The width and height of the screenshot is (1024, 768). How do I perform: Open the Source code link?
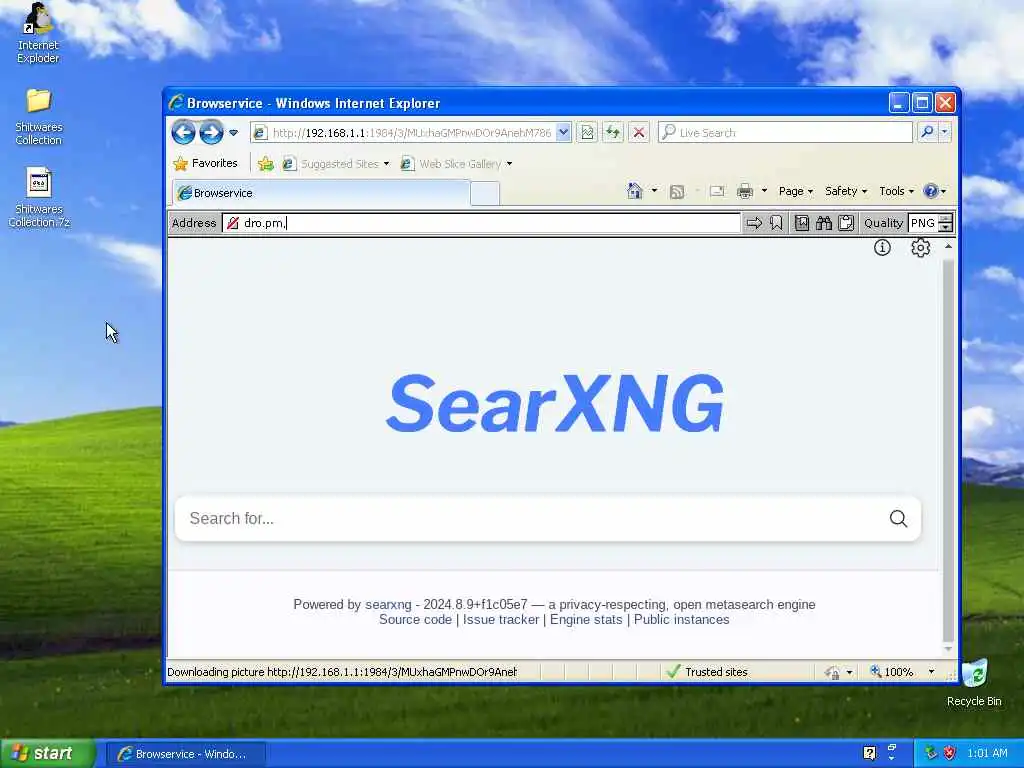(x=415, y=620)
